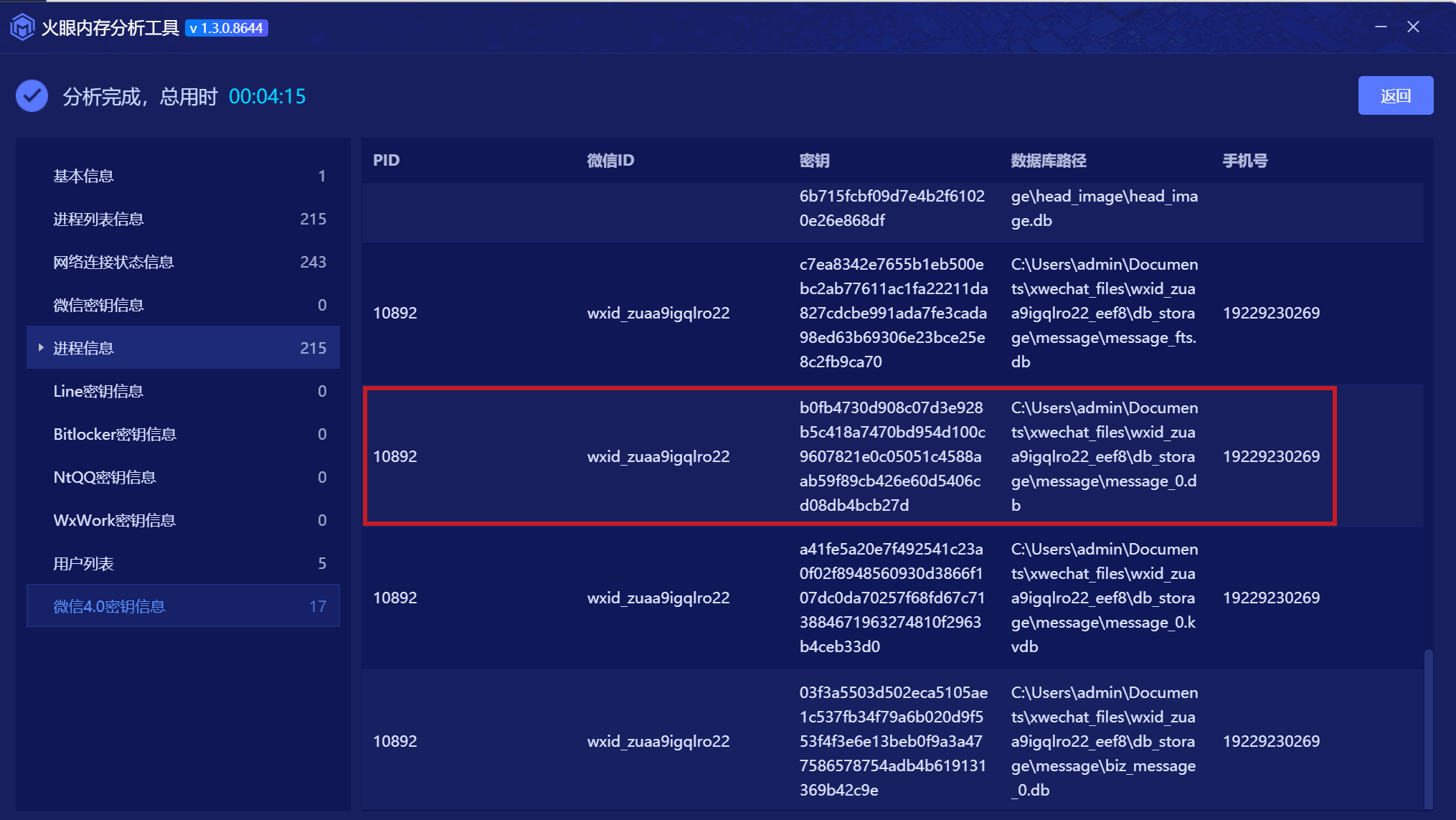Select 用户列表 sidebar item

[x=183, y=564]
